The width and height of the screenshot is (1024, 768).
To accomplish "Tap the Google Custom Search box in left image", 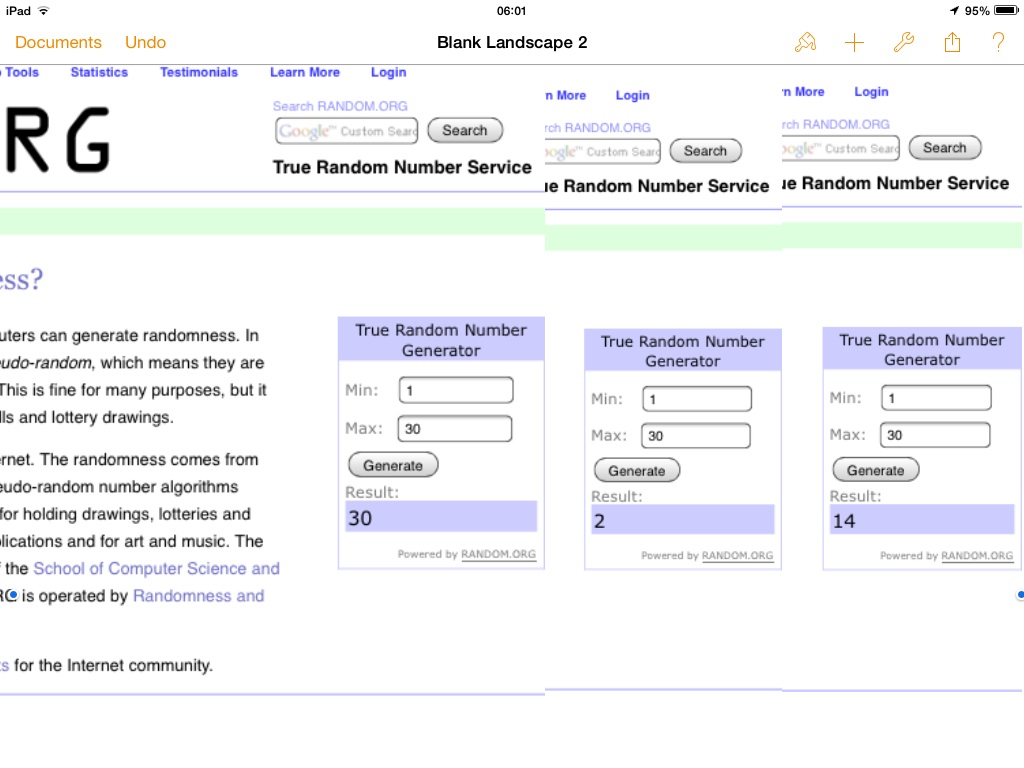I will (347, 131).
